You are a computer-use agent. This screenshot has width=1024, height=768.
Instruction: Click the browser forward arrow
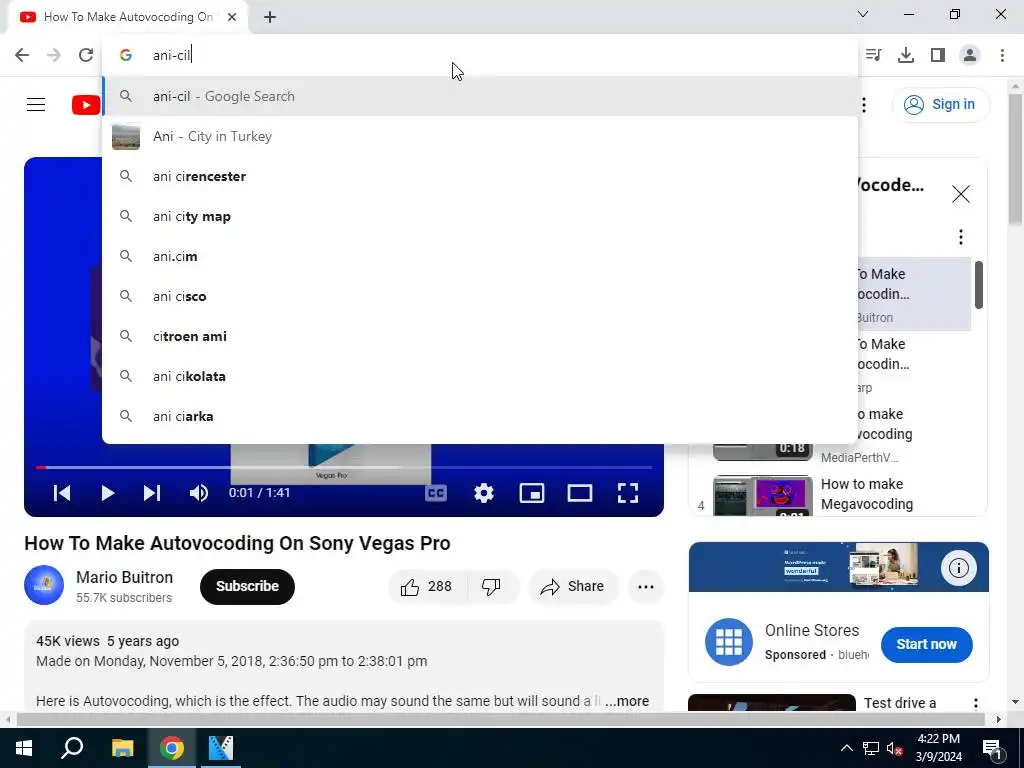coord(54,55)
